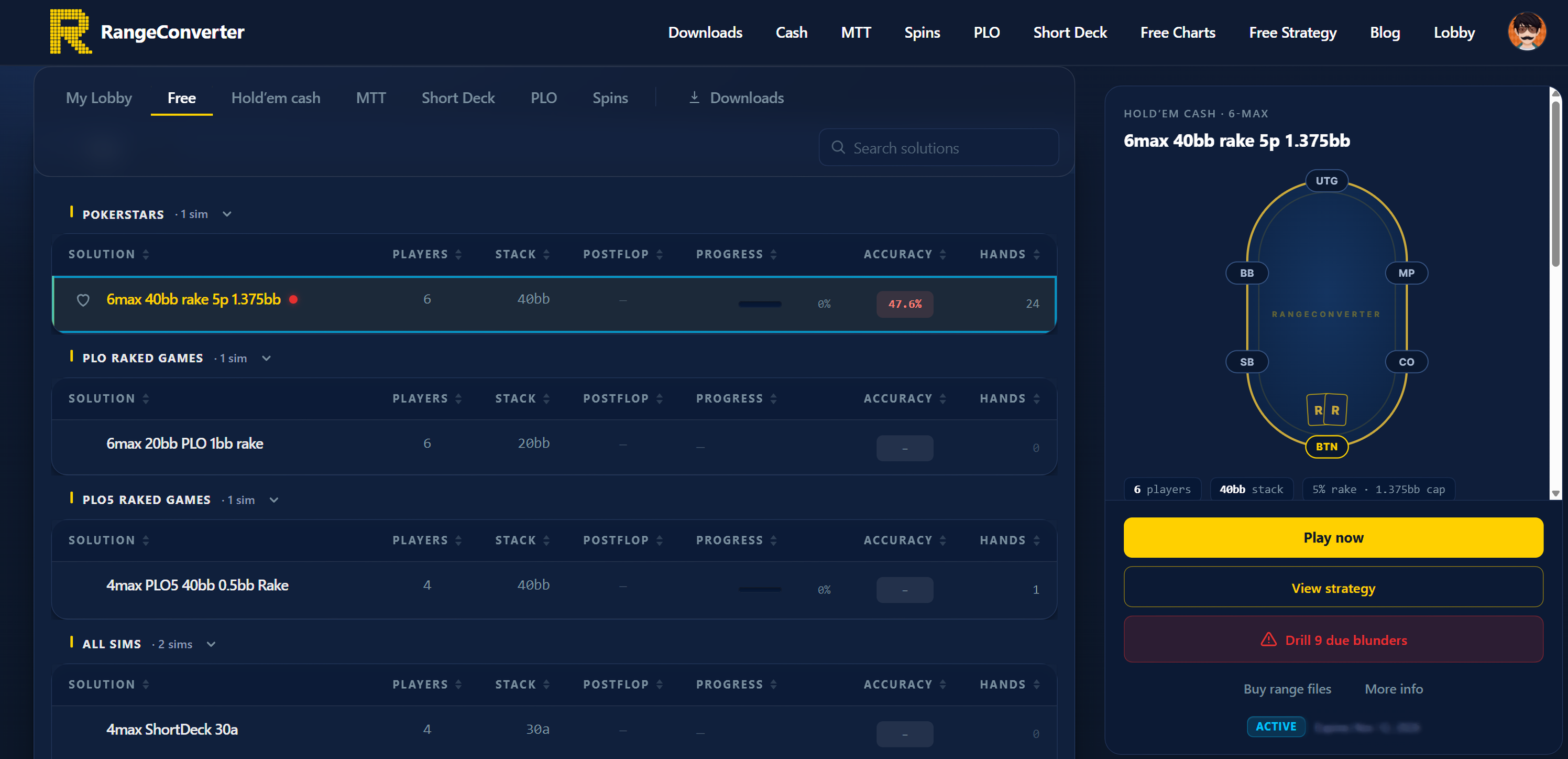Collapse the PLO5 Raked Games group chevron

(x=274, y=500)
